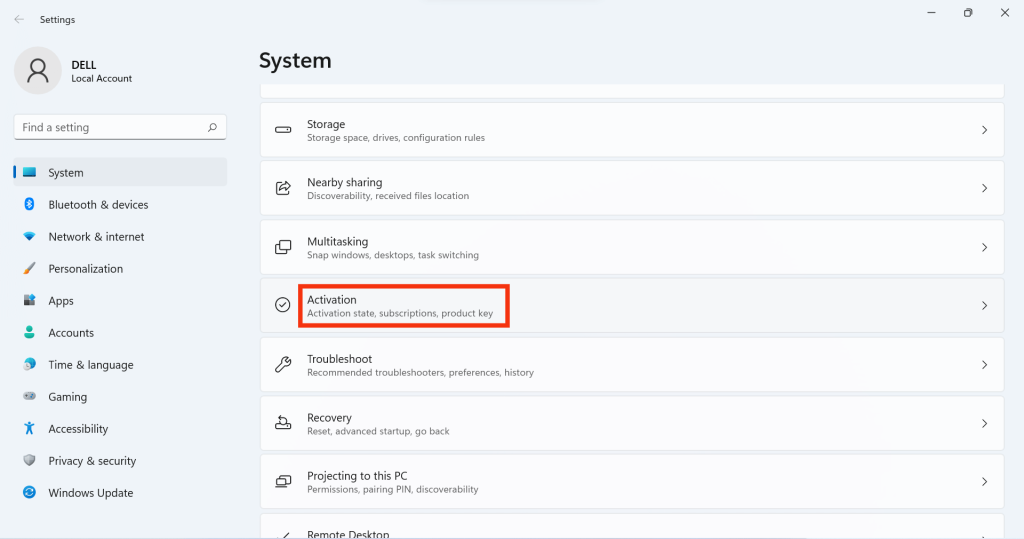Open Remote Desktop settings
This screenshot has width=1024, height=539.
632,527
